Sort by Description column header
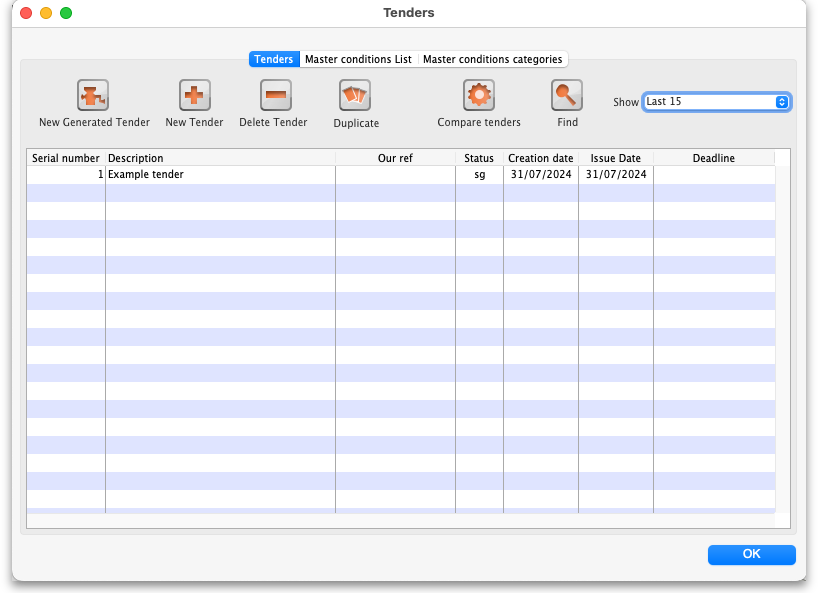 (x=220, y=158)
